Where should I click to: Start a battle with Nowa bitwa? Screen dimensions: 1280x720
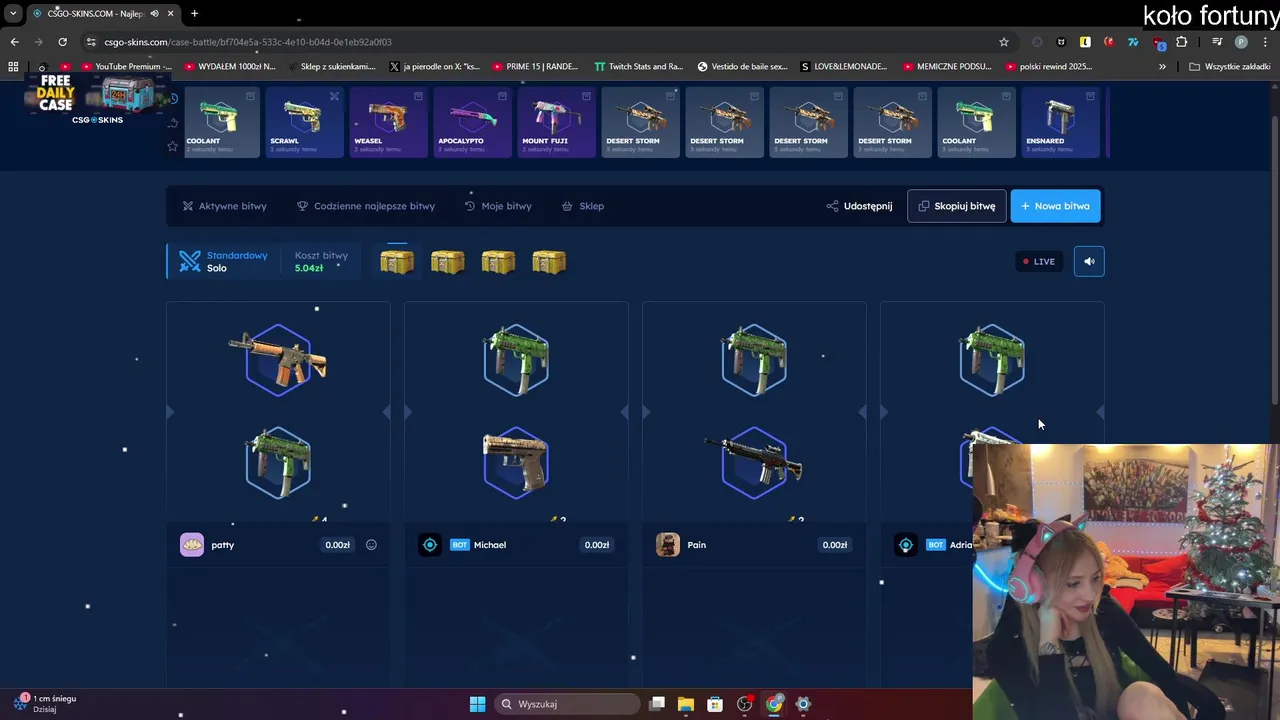(1055, 206)
